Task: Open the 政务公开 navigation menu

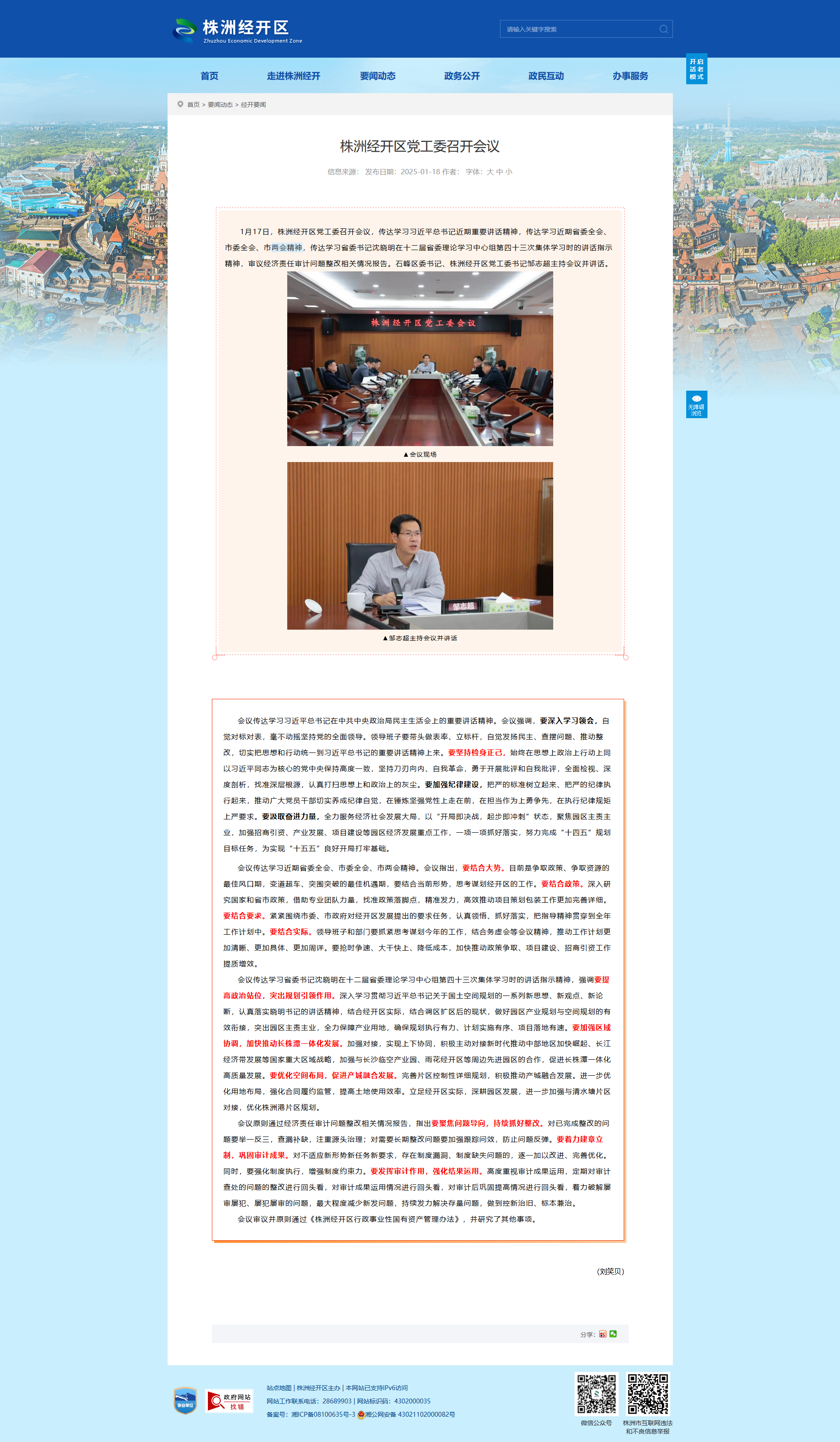Action: coord(462,76)
